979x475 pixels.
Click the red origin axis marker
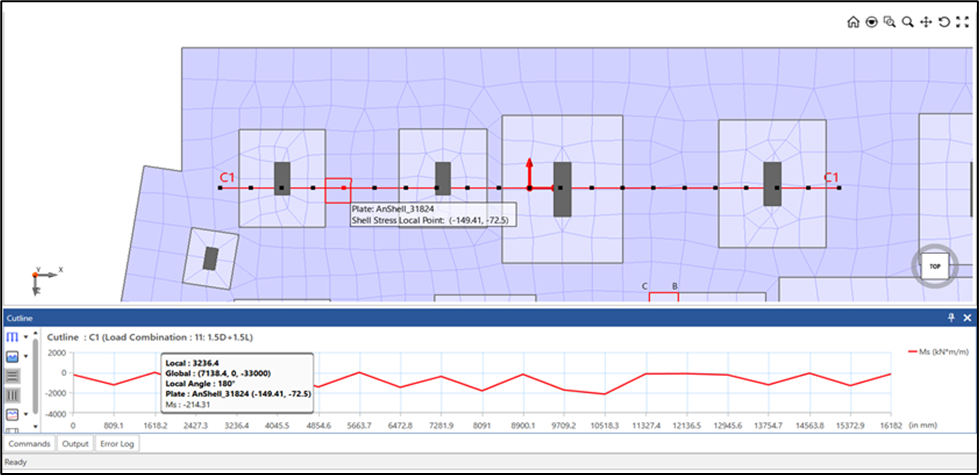click(529, 187)
